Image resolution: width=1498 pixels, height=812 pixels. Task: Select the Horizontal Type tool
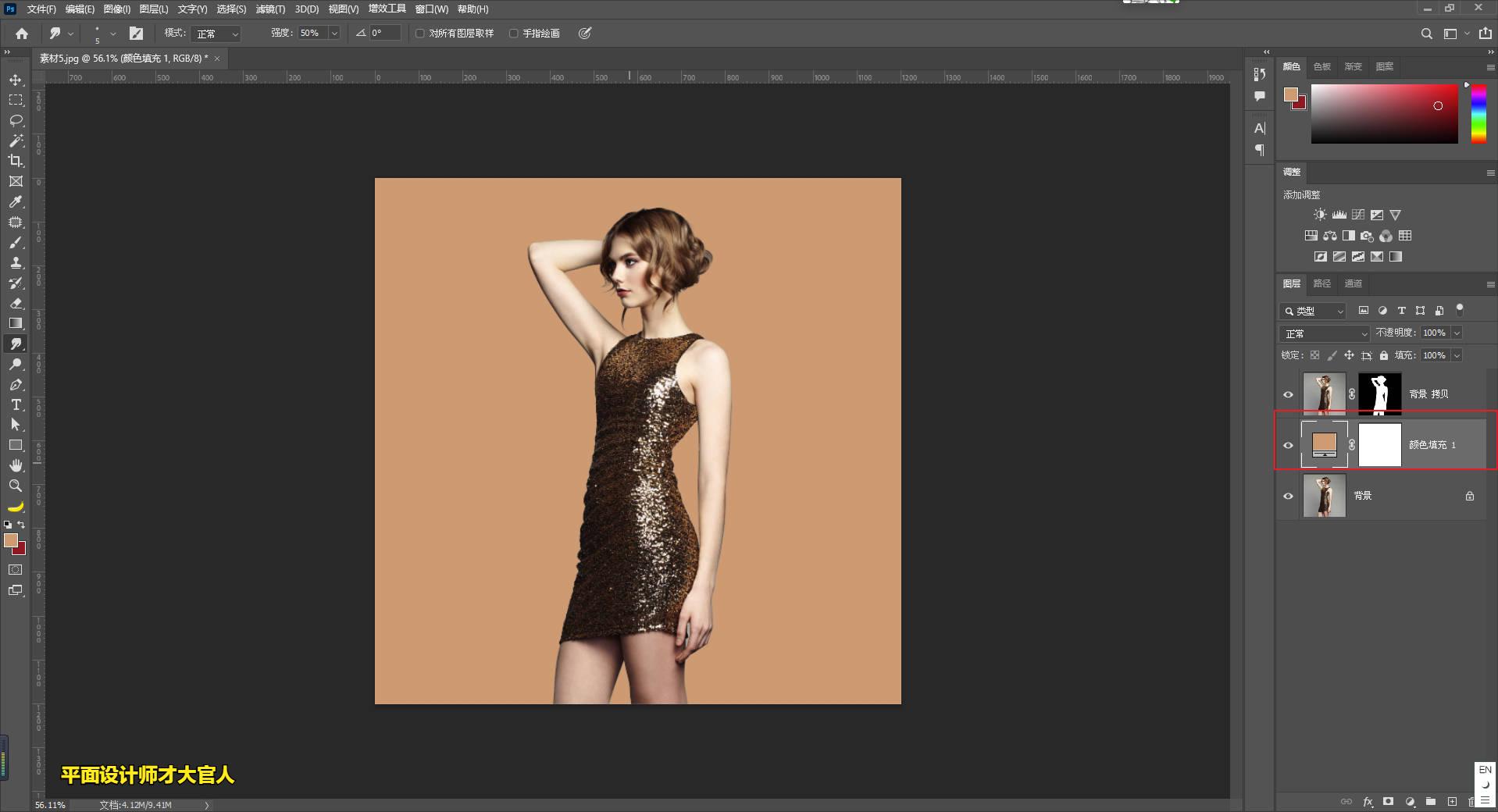coord(16,404)
